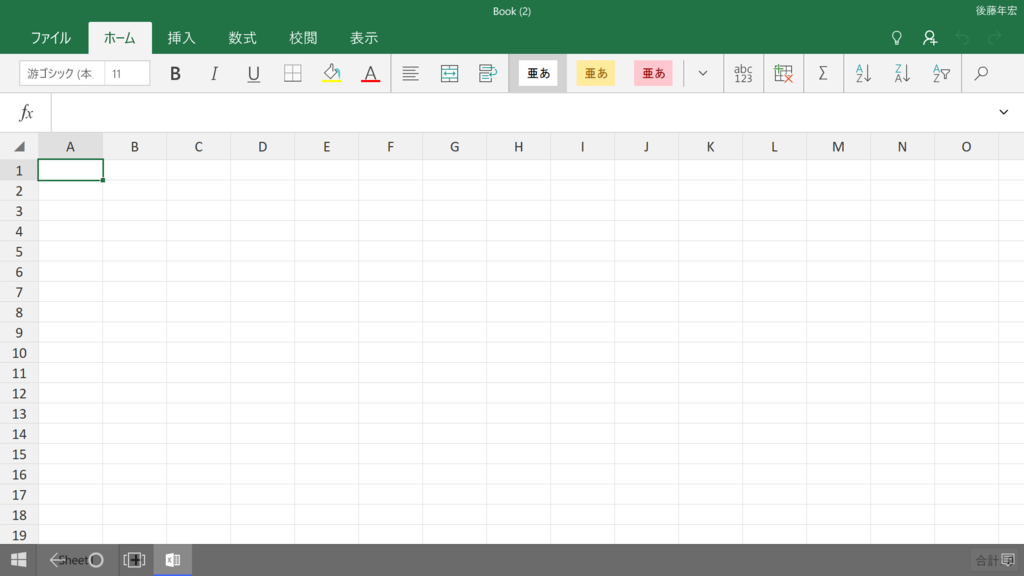Click the select all corner triangle
This screenshot has width=1024, height=576.
point(19,146)
